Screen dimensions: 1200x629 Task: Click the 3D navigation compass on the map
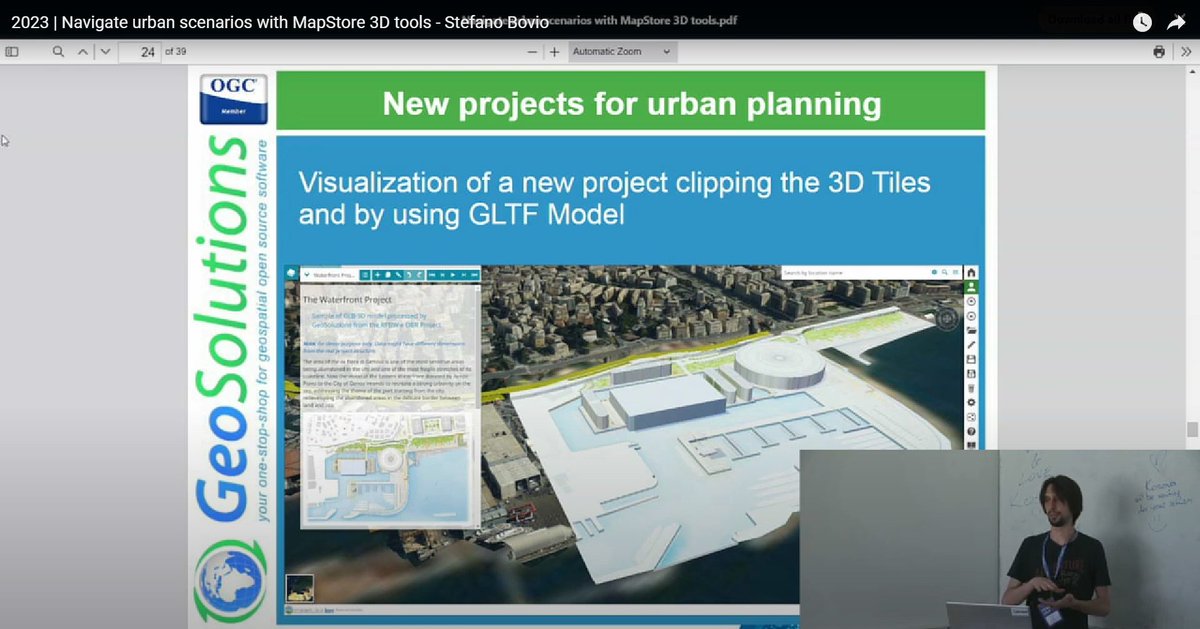pyautogui.click(x=949, y=317)
